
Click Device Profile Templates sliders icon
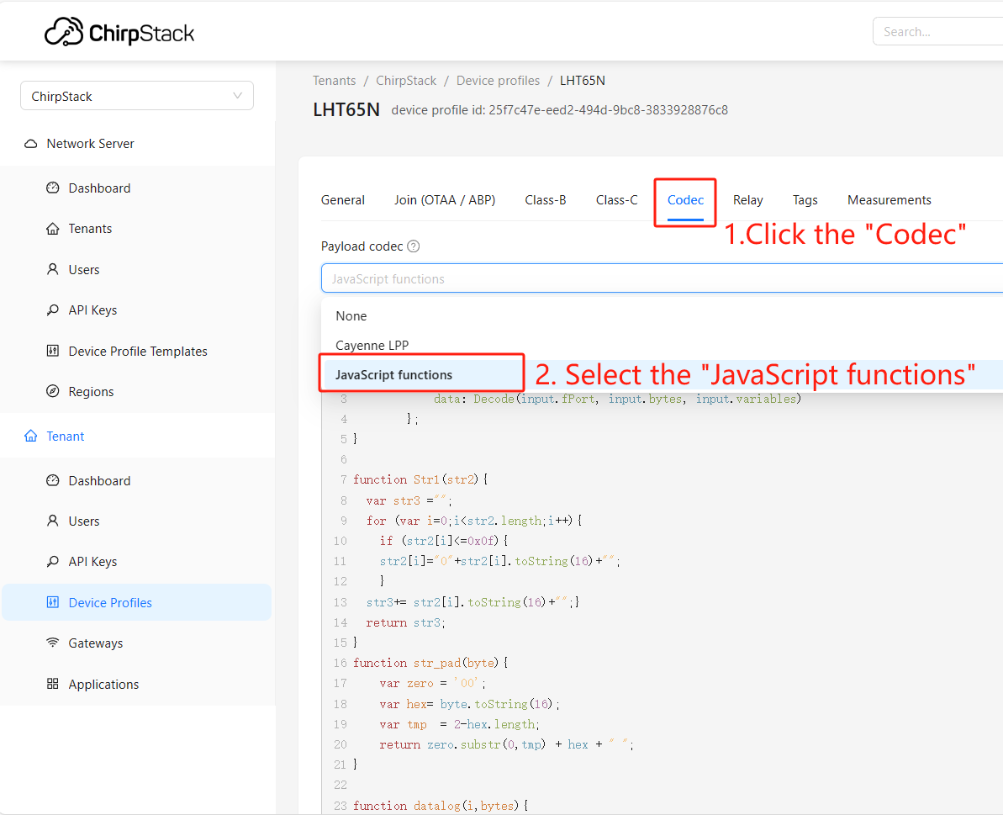[x=52, y=351]
